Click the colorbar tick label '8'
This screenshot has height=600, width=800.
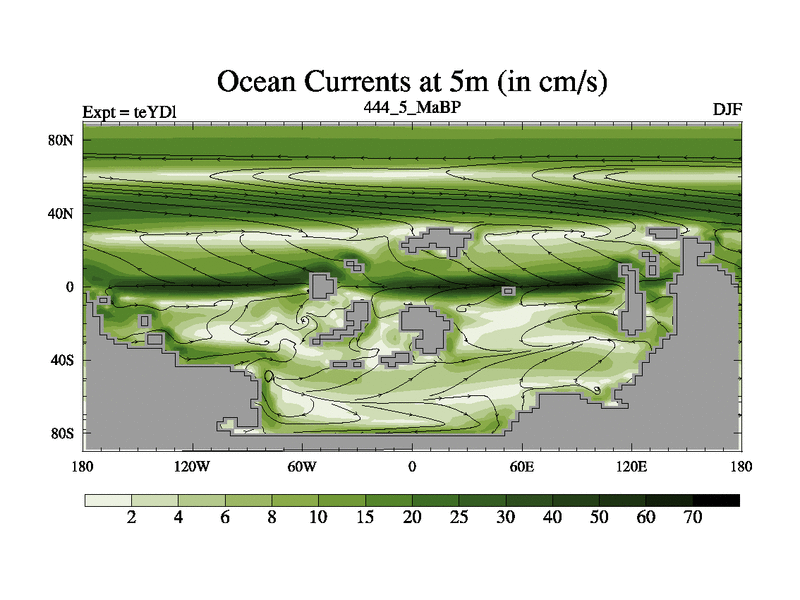pyautogui.click(x=272, y=517)
